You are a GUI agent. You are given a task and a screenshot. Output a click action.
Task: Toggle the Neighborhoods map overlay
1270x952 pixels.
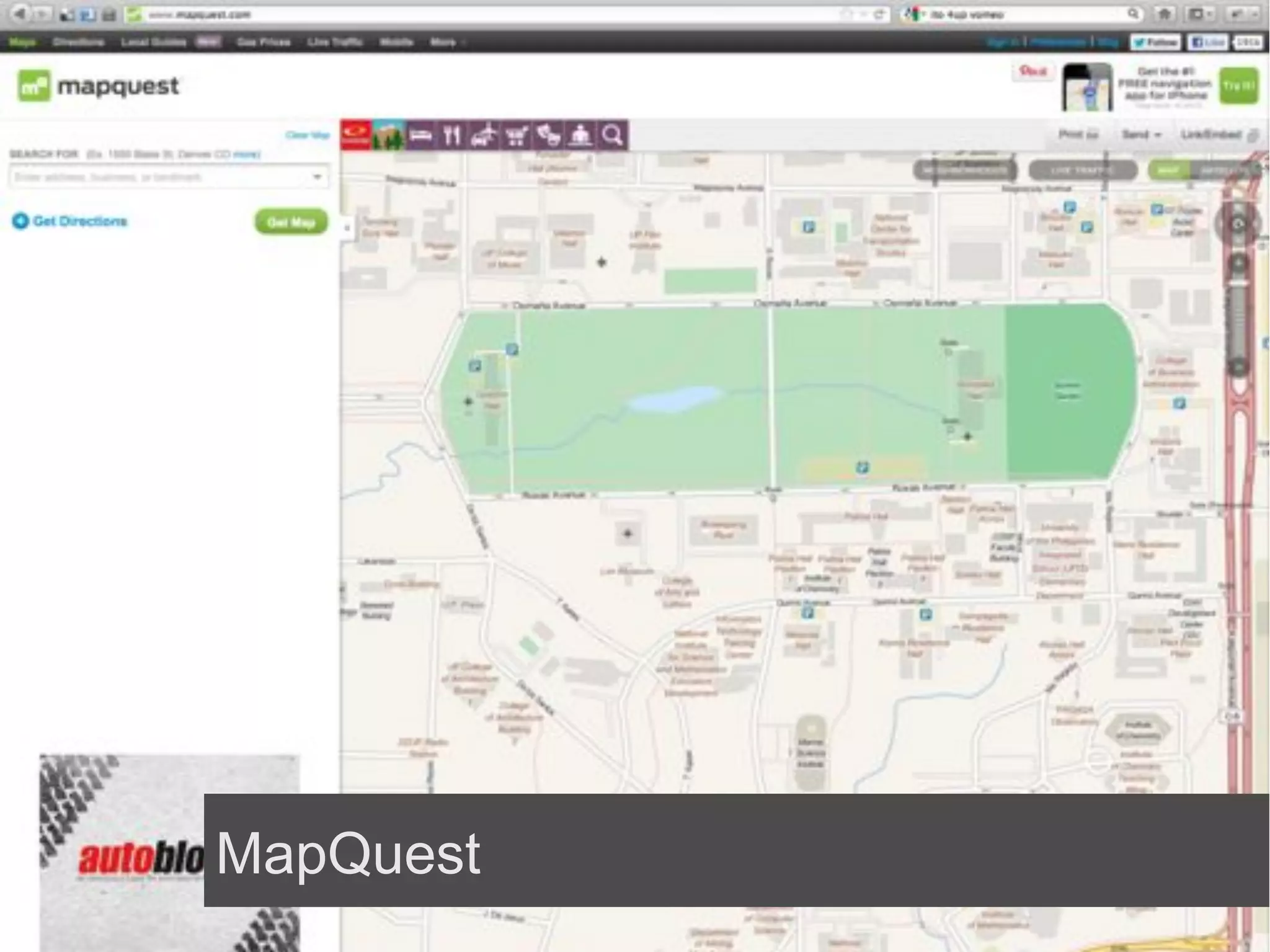(x=965, y=170)
